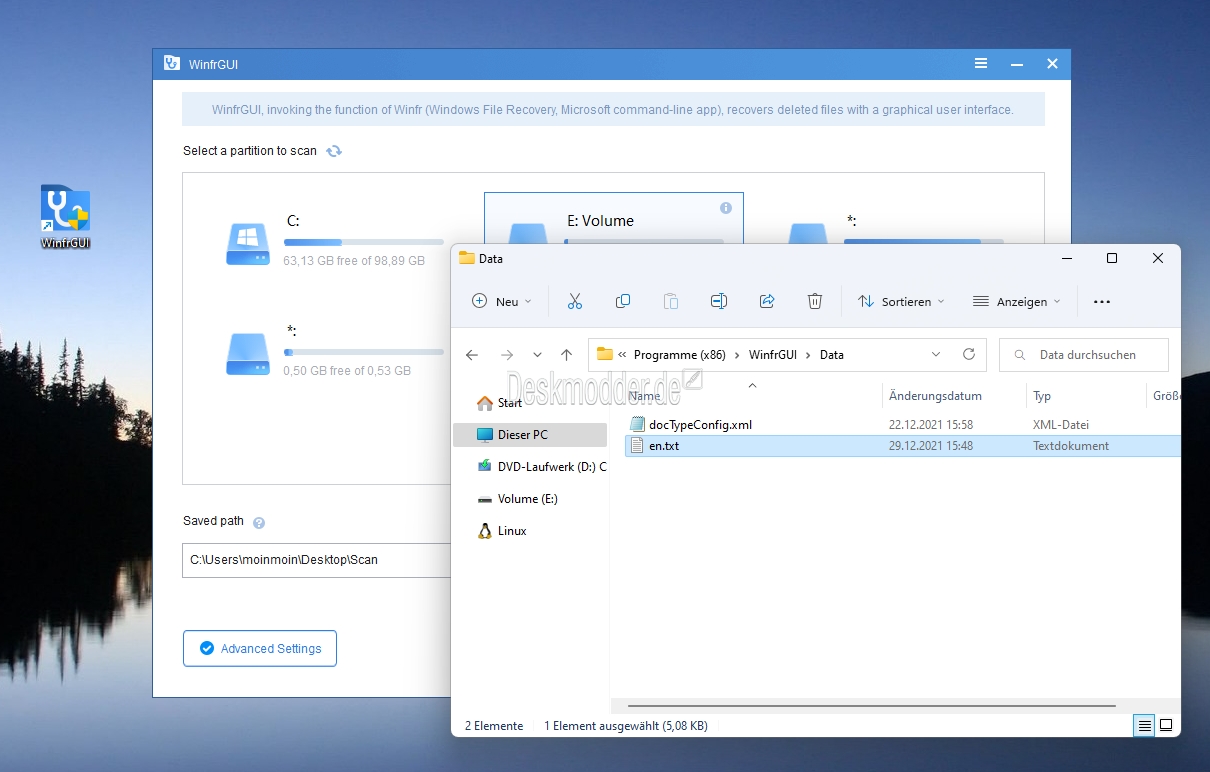Click the help icon beside Saved path
This screenshot has height=772, width=1210.
259,522
